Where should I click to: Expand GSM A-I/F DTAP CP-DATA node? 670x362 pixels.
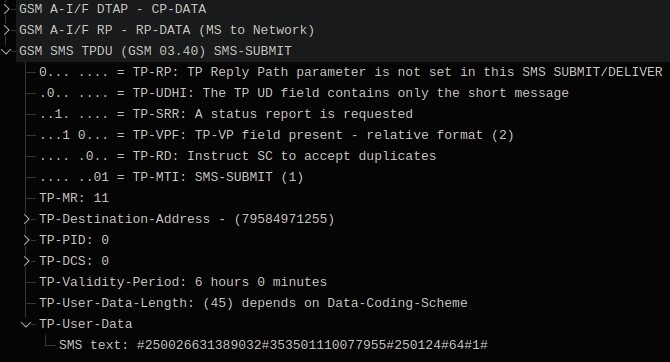tap(6, 9)
